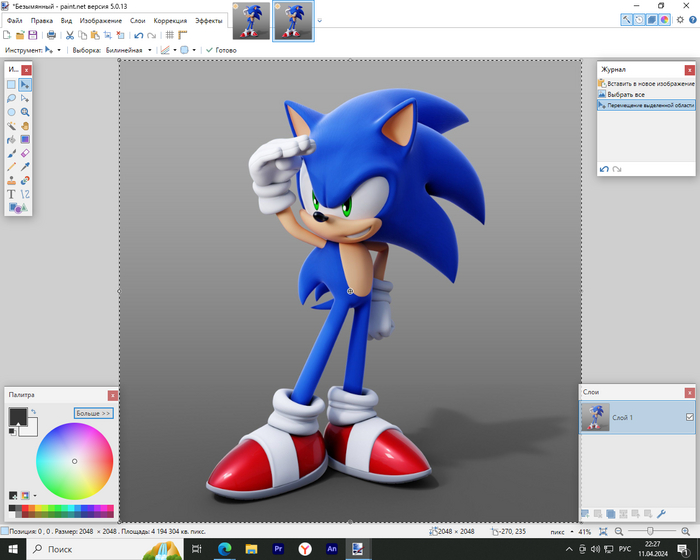The width and height of the screenshot is (700, 560).
Task: Open the Выборка Билинейная dropdown
Action: coord(128,50)
